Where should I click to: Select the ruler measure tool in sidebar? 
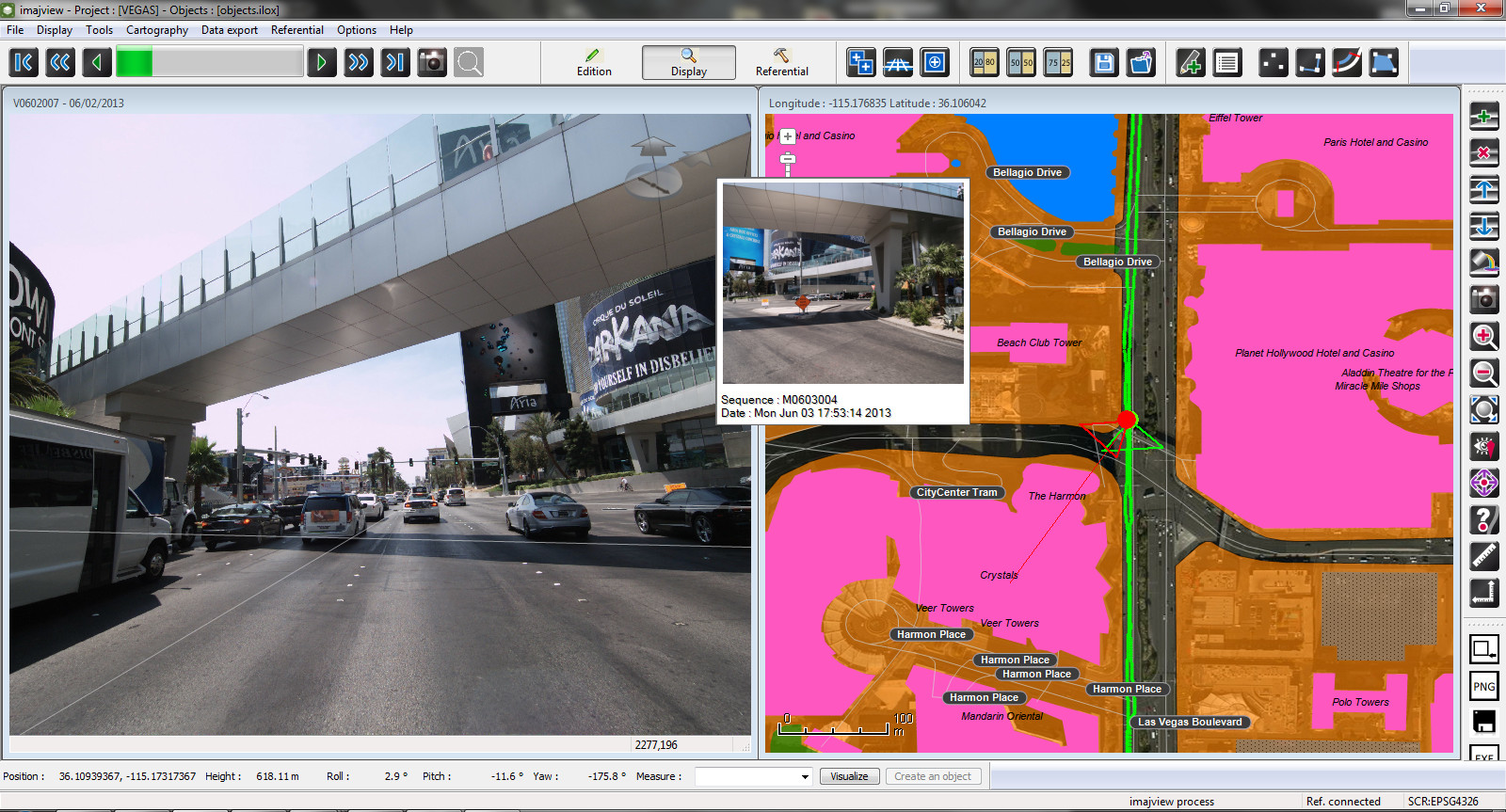[x=1484, y=557]
